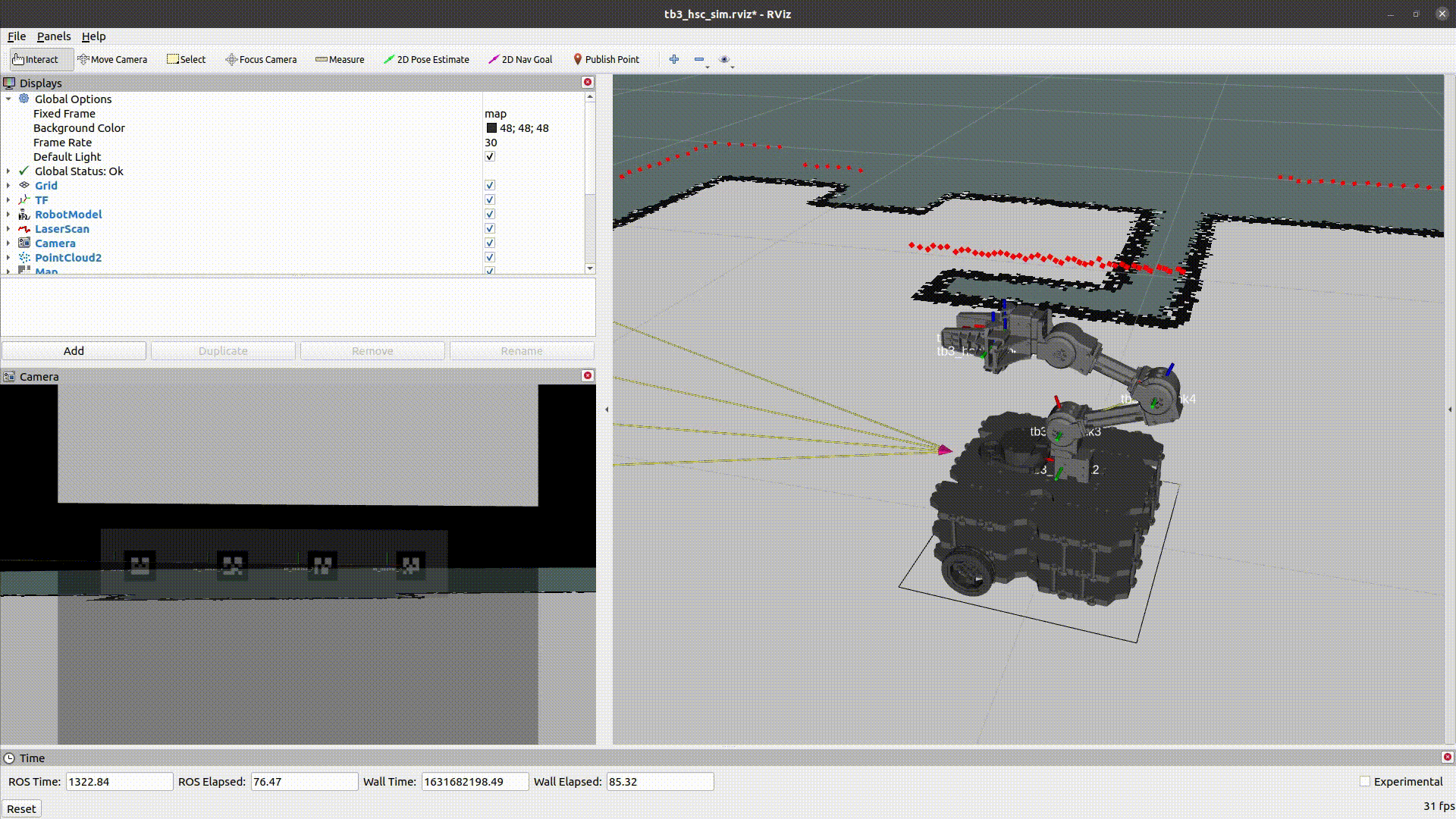Expand the PointCloud2 display entry
Screen dimensions: 1456x819
pos(8,258)
